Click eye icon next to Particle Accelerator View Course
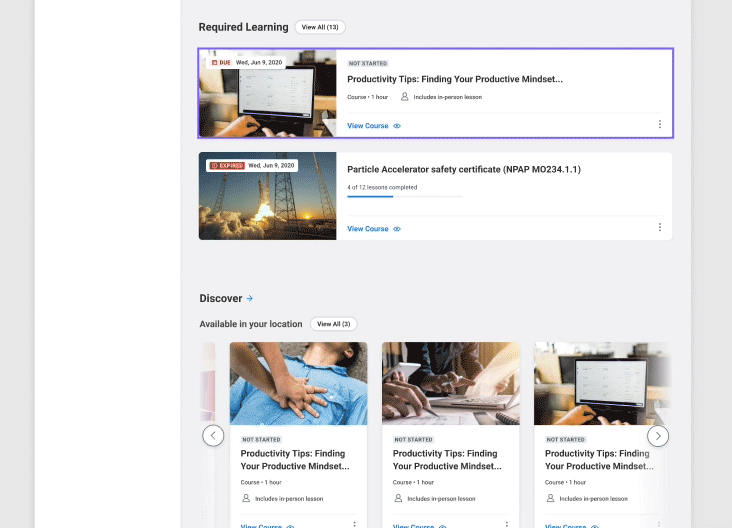The height and width of the screenshot is (528, 732). click(397, 229)
